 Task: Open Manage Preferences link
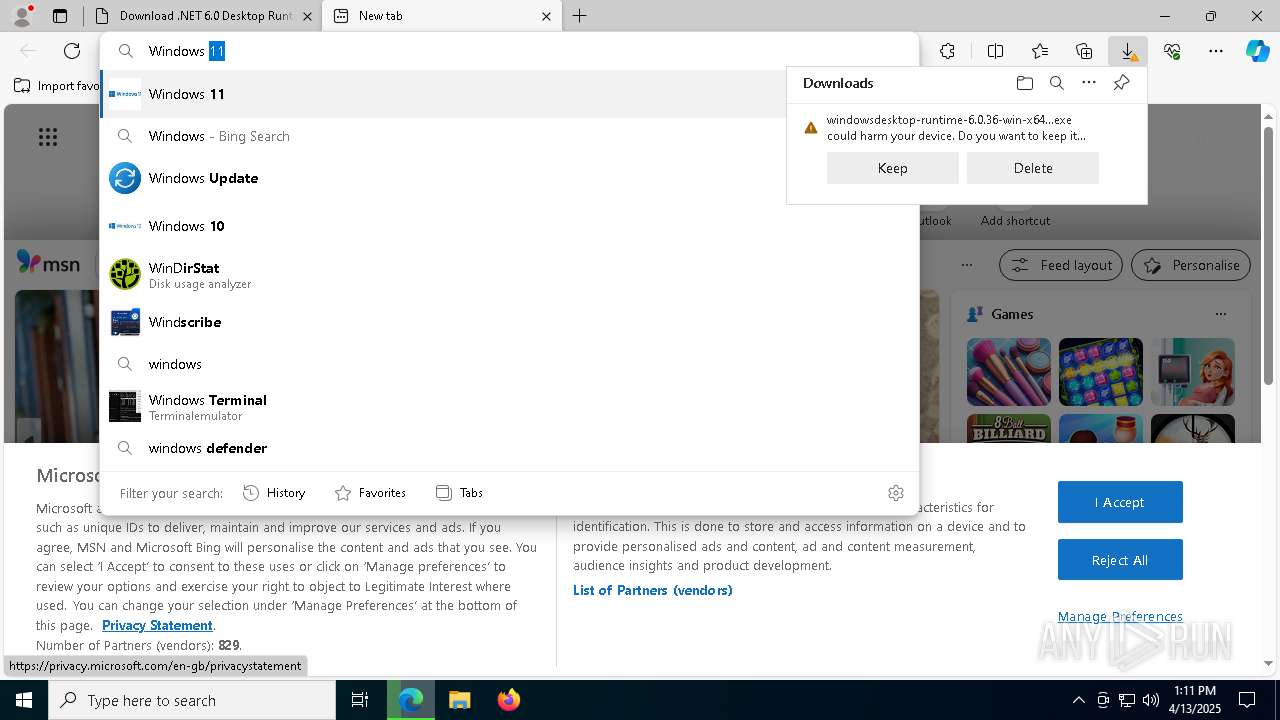click(1120, 616)
